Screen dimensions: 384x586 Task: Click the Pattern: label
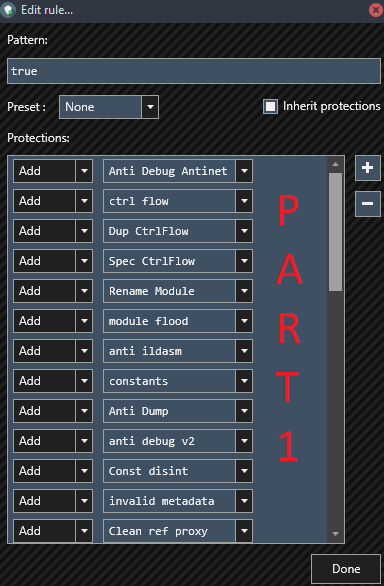[27, 40]
